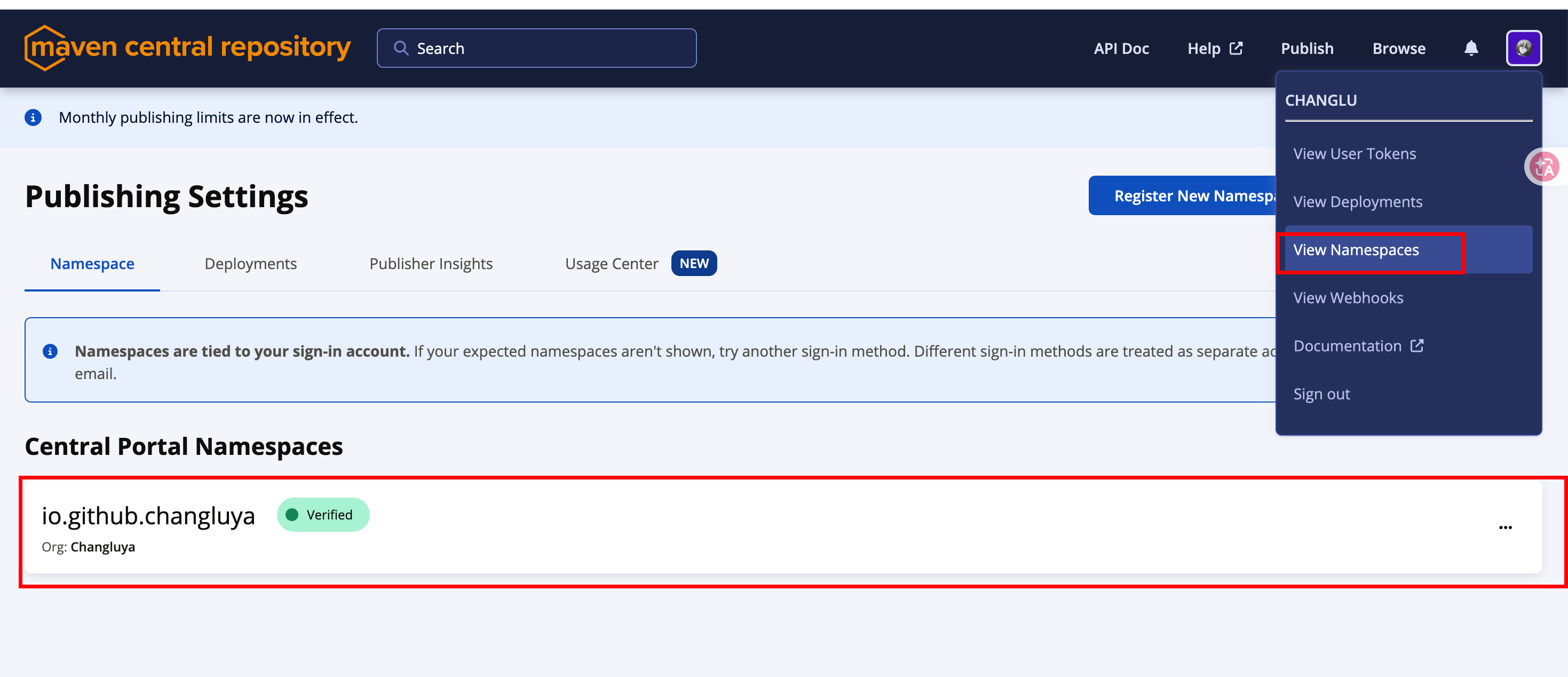Go to Publish in top navigation
Screen dimensions: 1568x677
[x=1307, y=48]
